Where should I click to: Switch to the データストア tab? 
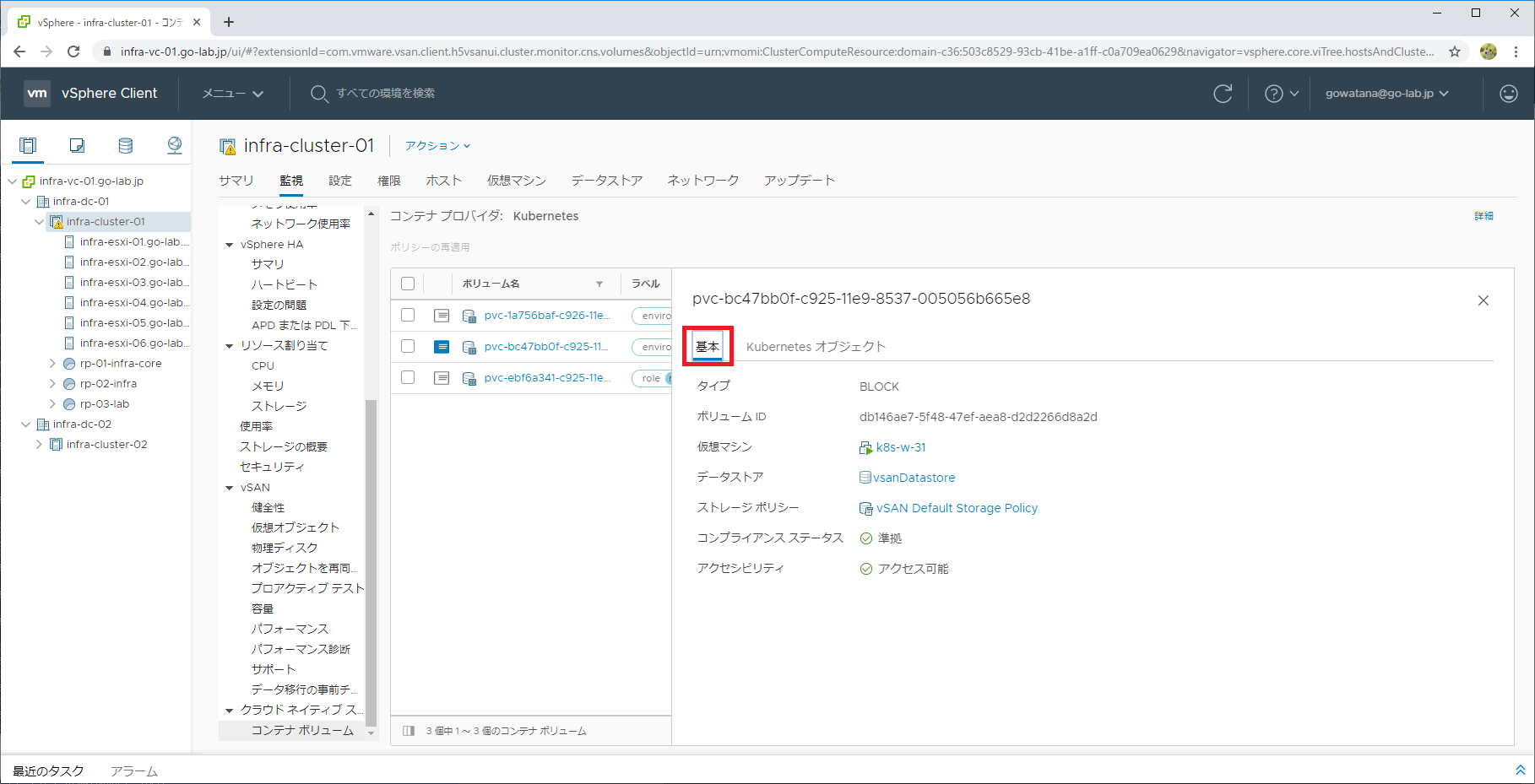tap(606, 181)
